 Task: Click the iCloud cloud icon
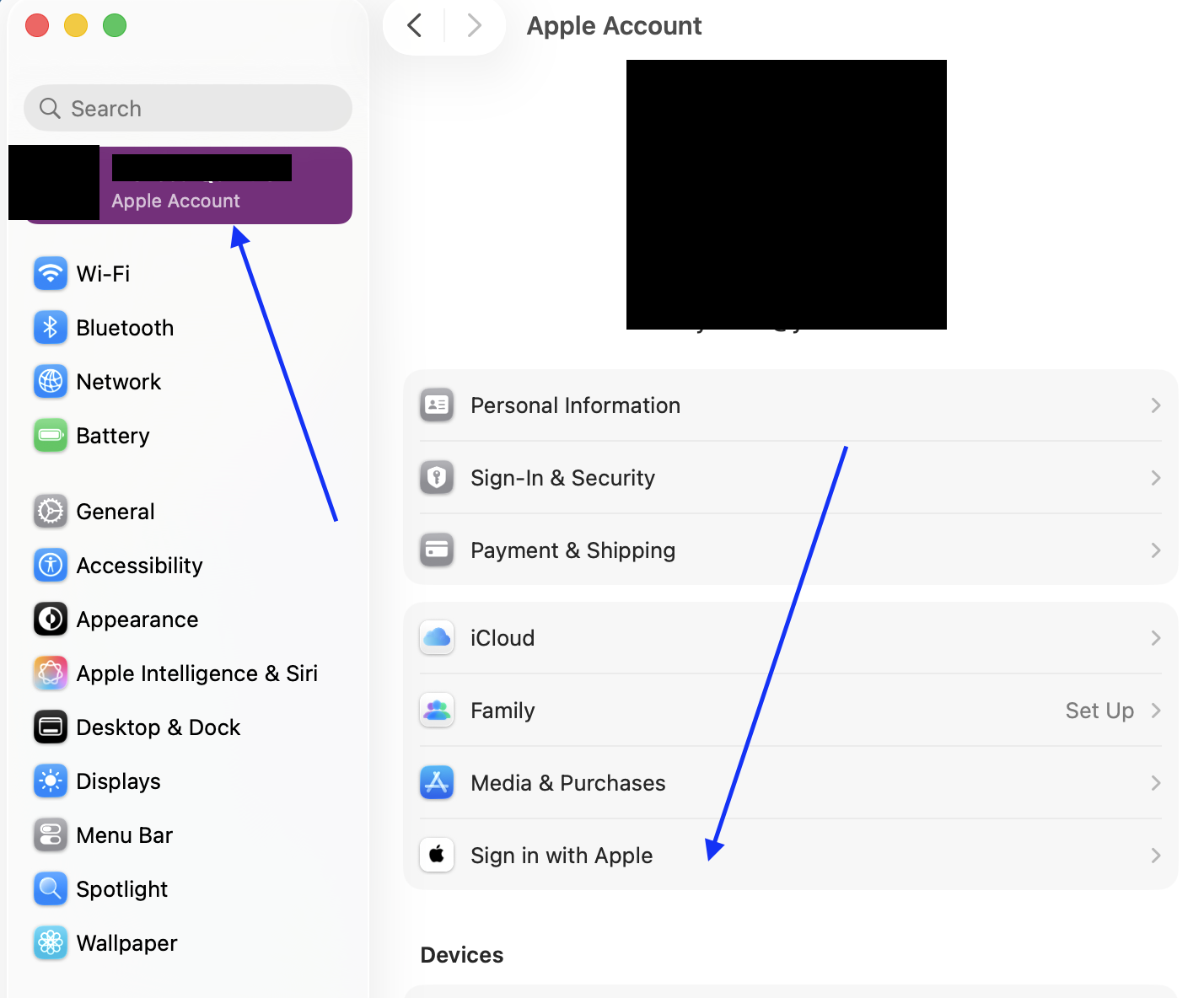[437, 638]
